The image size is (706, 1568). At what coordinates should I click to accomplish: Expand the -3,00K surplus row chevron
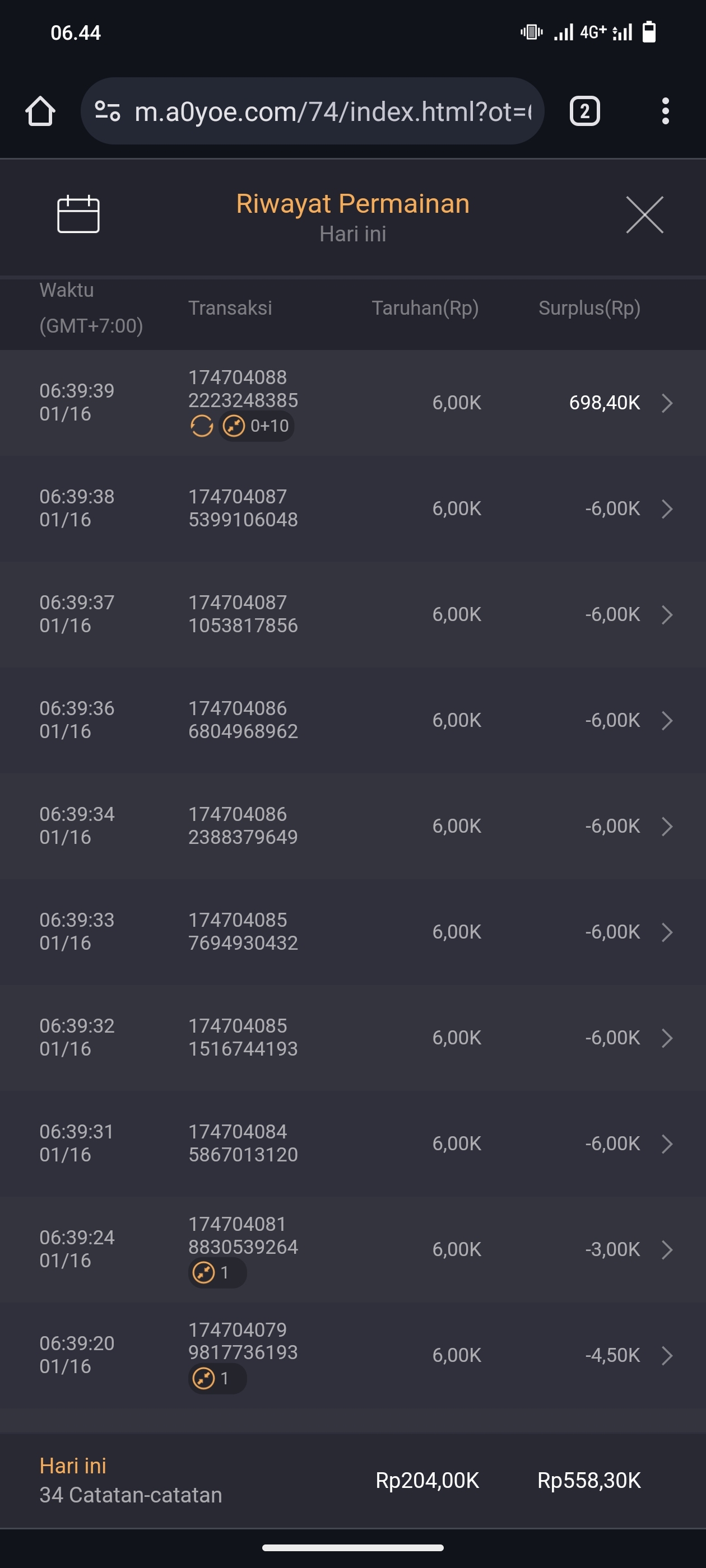(667, 1250)
